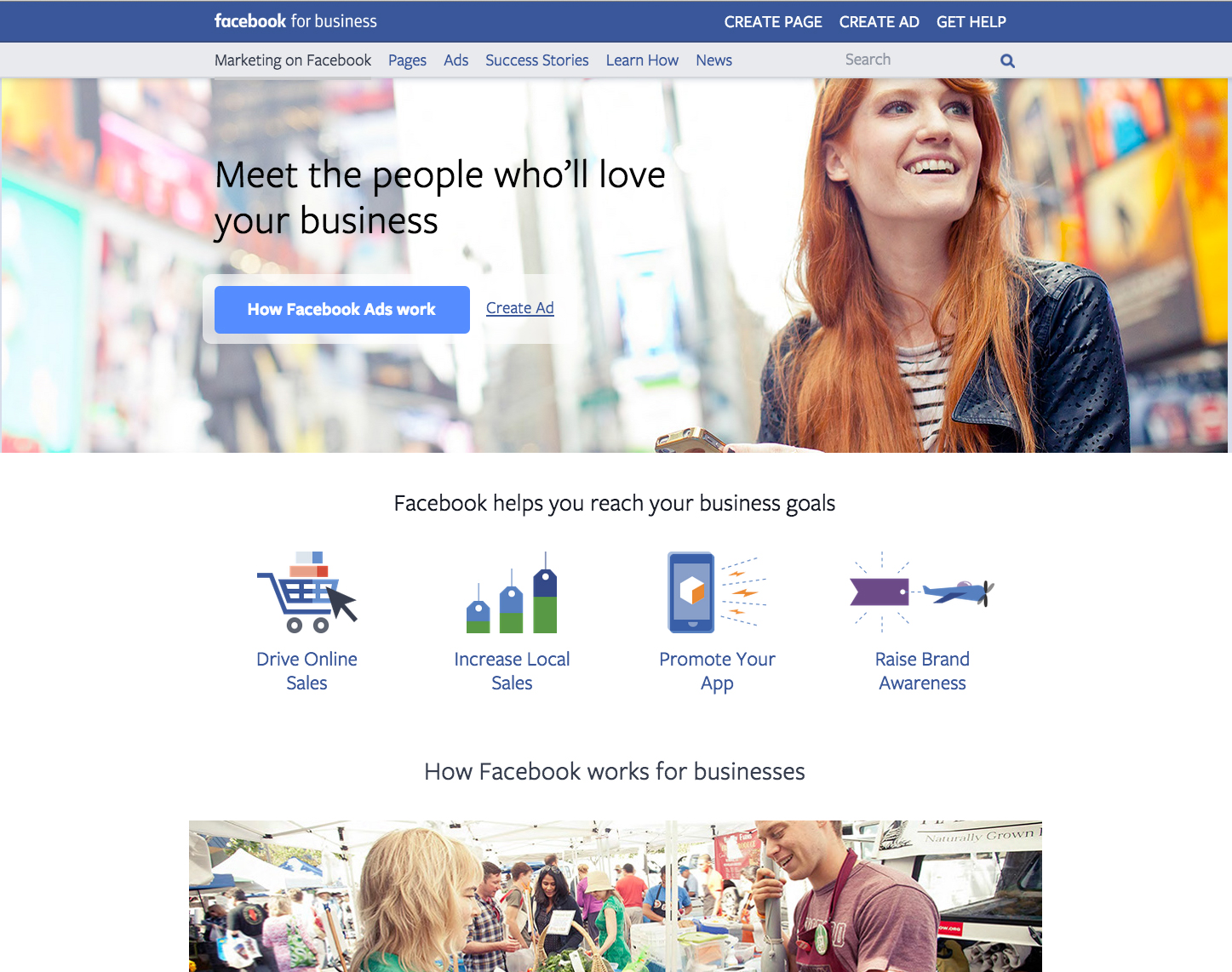The height and width of the screenshot is (972, 1232).
Task: Click the bar chart tags icon
Action: (512, 592)
